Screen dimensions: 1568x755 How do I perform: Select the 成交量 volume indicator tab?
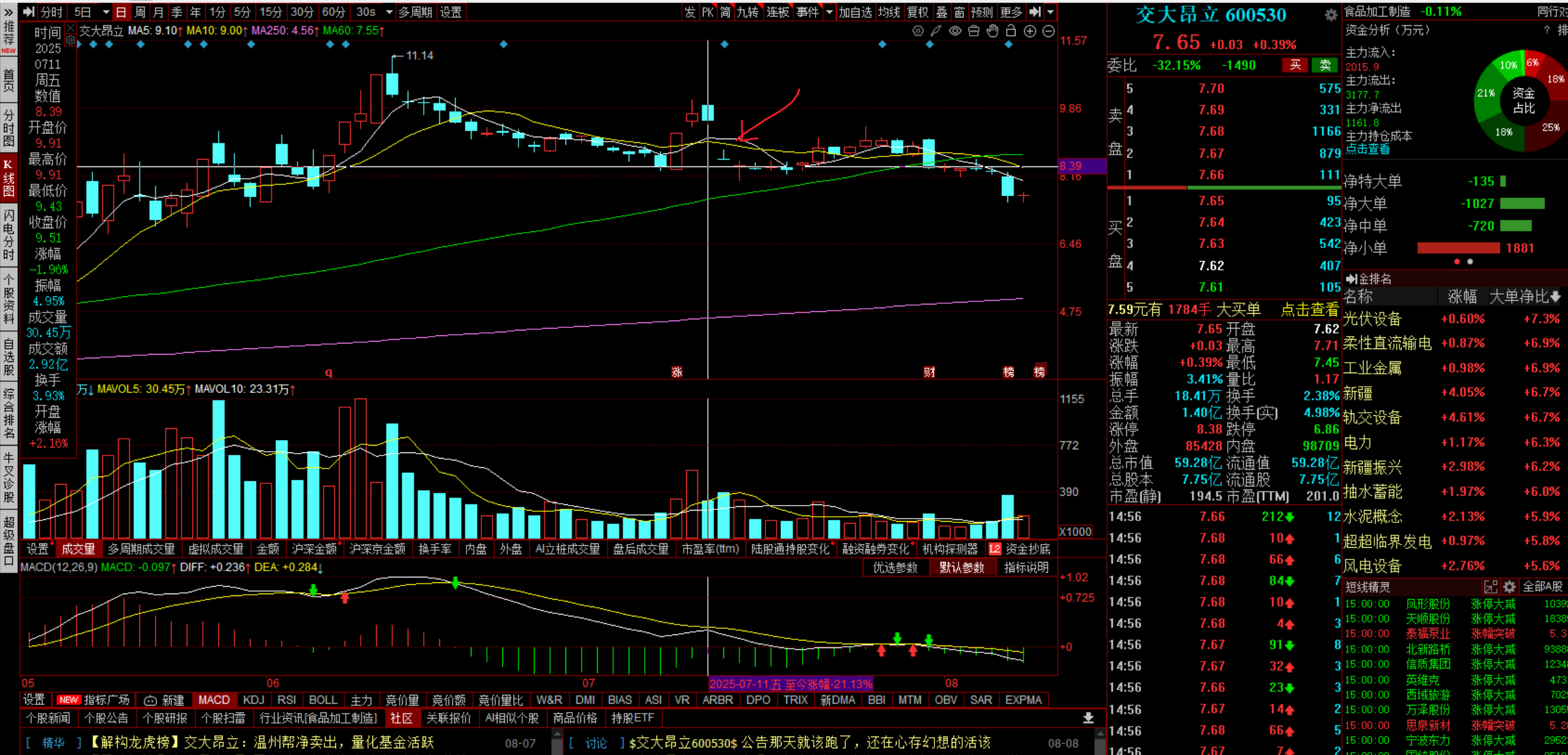(79, 548)
